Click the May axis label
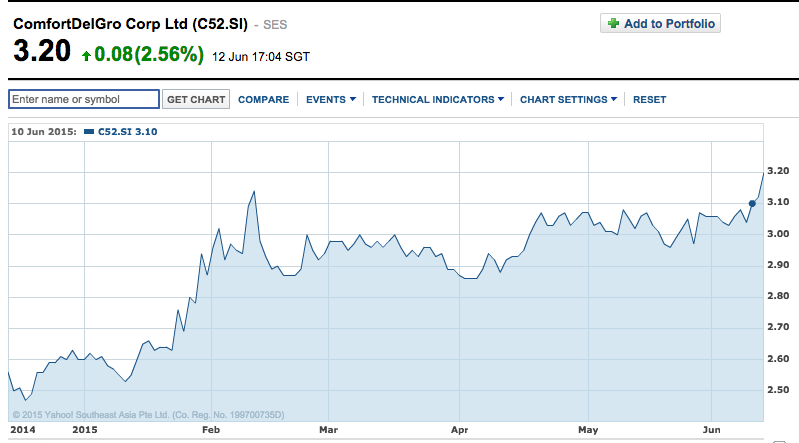Viewport: 799px width, 443px height. click(588, 430)
